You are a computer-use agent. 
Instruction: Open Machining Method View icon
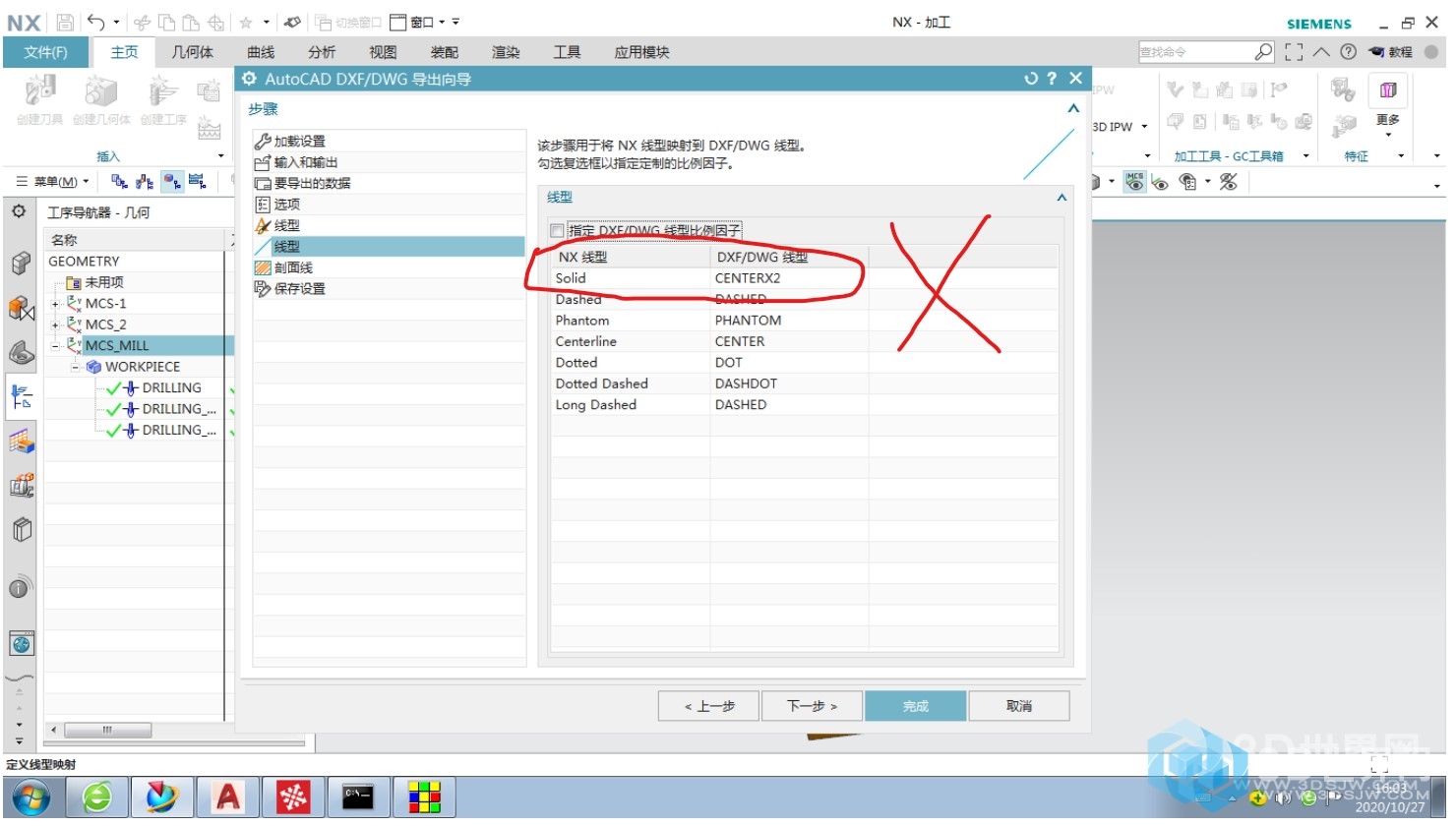(x=197, y=181)
